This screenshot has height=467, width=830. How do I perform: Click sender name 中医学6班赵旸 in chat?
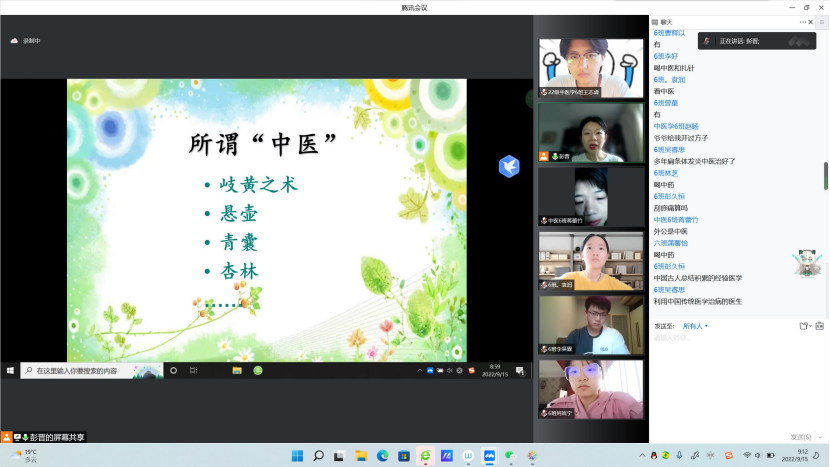tap(676, 126)
